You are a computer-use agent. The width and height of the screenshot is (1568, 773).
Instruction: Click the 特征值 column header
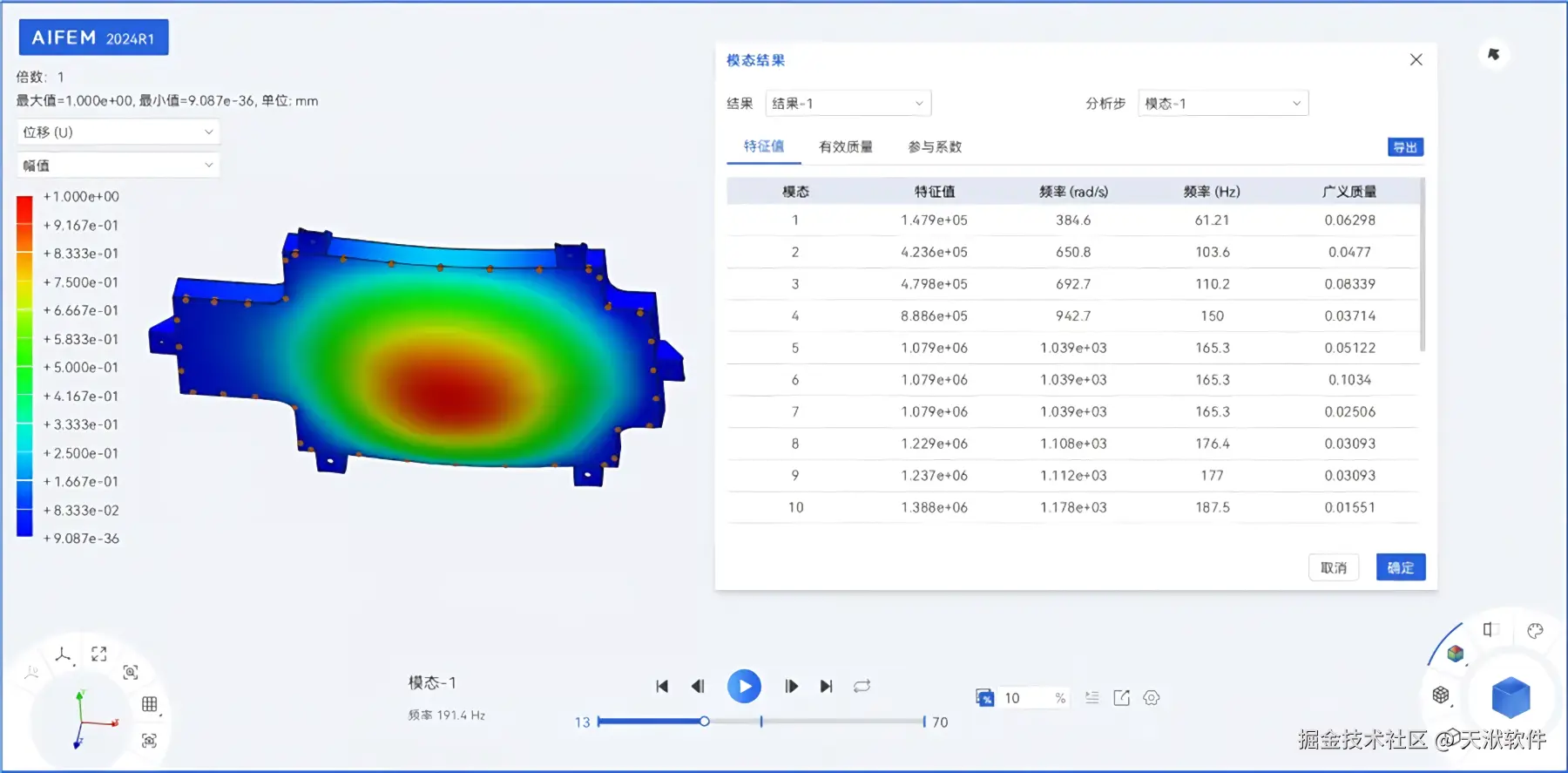[935, 192]
